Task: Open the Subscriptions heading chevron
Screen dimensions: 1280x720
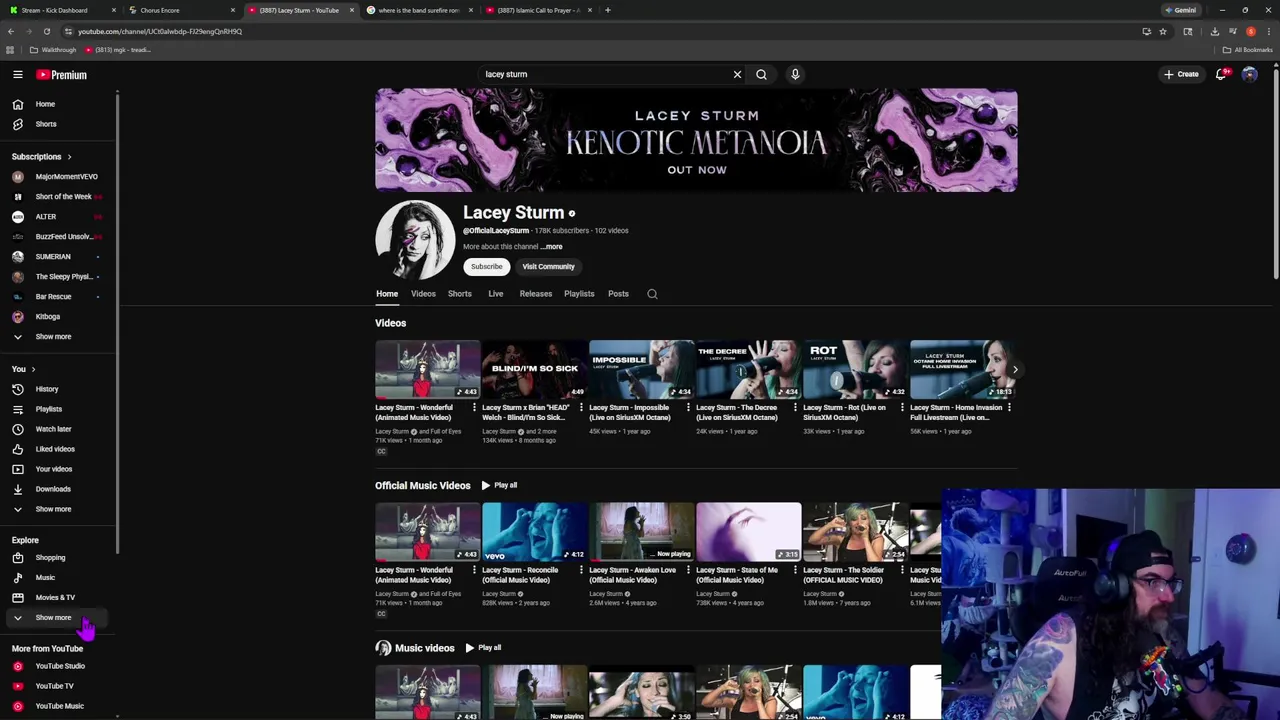Action: [x=69, y=157]
